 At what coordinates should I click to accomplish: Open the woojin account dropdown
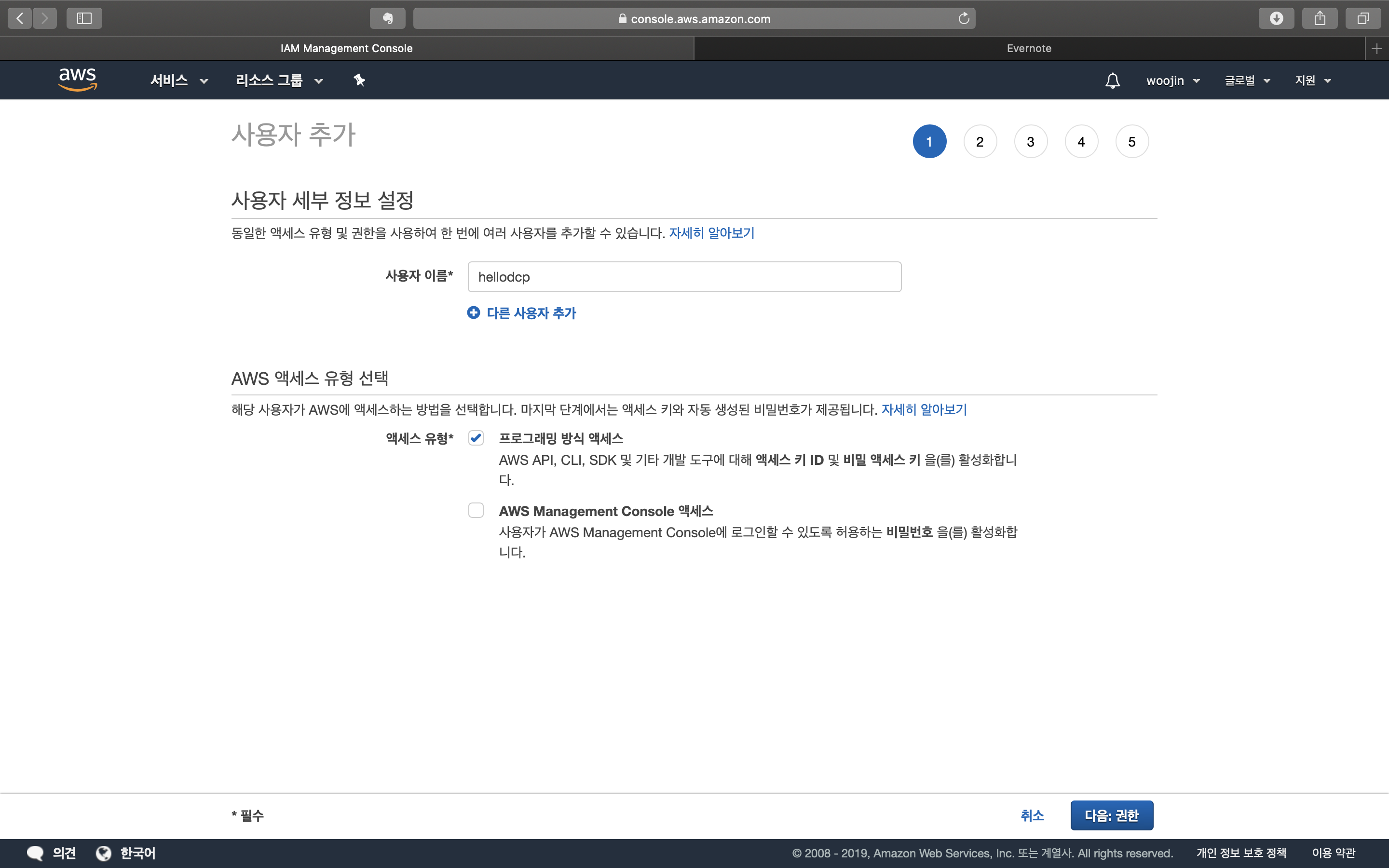tap(1173, 81)
